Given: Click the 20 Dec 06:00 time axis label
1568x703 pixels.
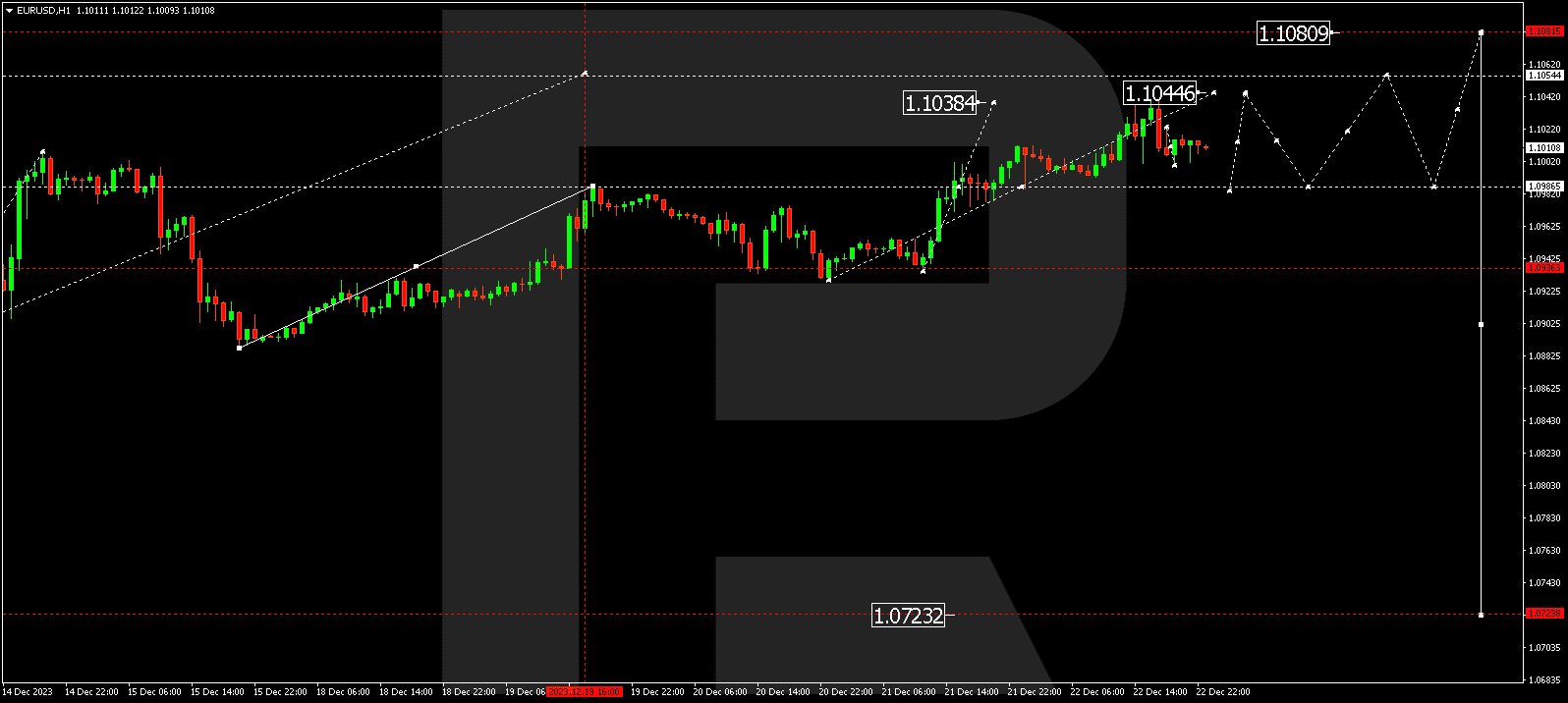Looking at the screenshot, I should click(720, 692).
